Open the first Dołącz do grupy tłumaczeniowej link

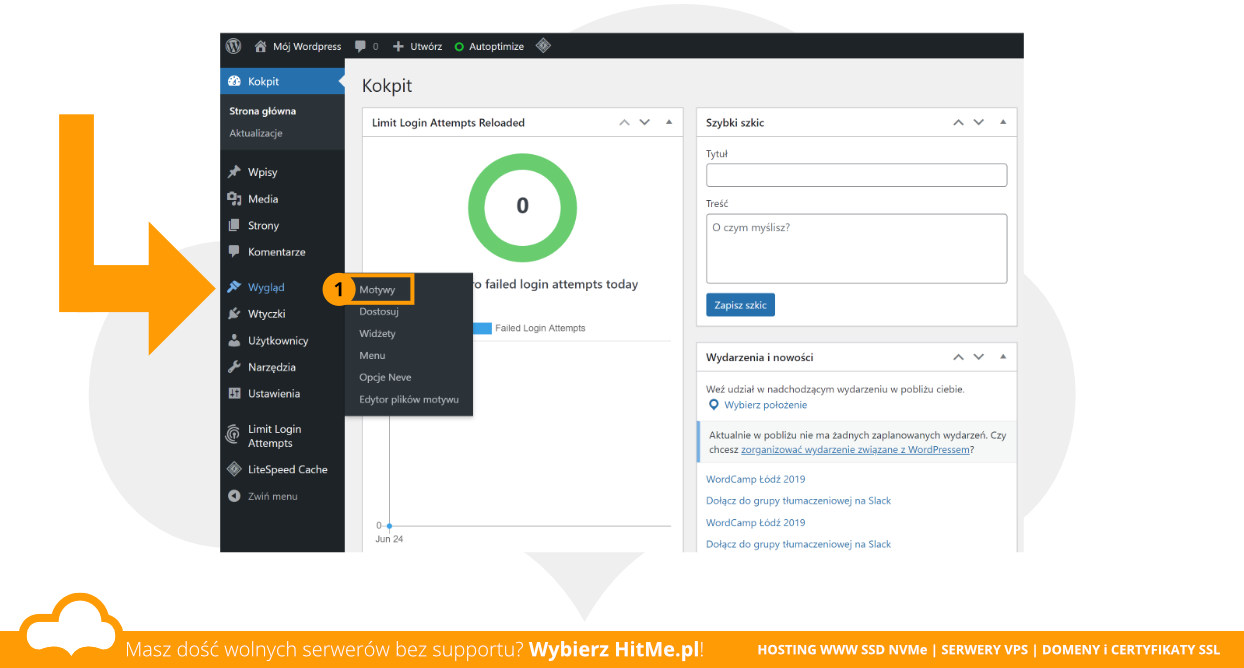tap(798, 501)
